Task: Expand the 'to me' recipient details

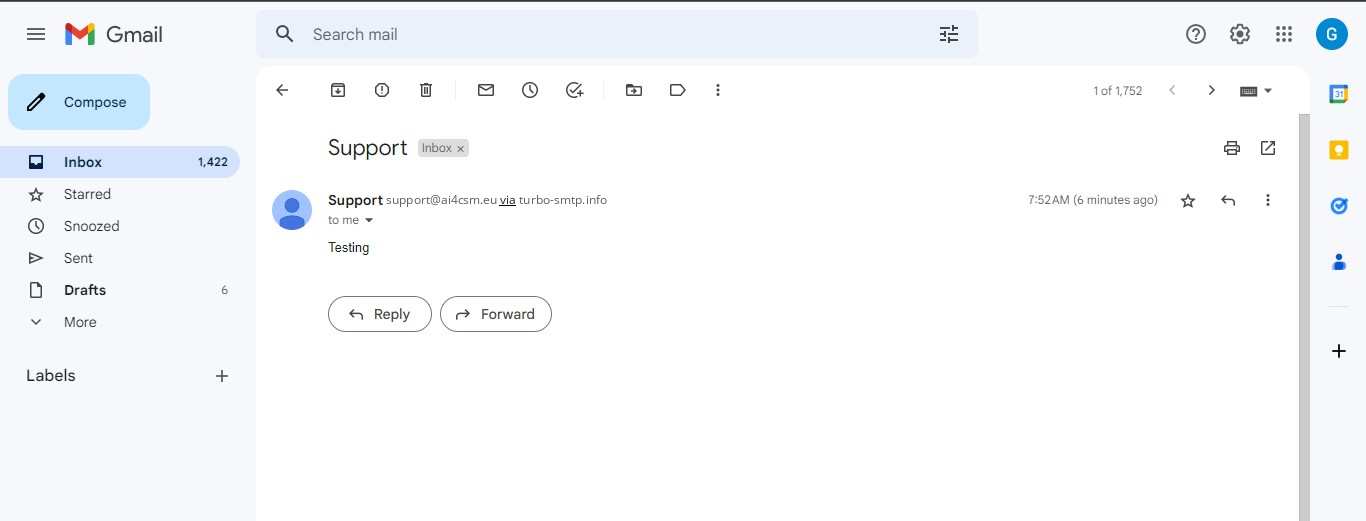Action: [369, 220]
